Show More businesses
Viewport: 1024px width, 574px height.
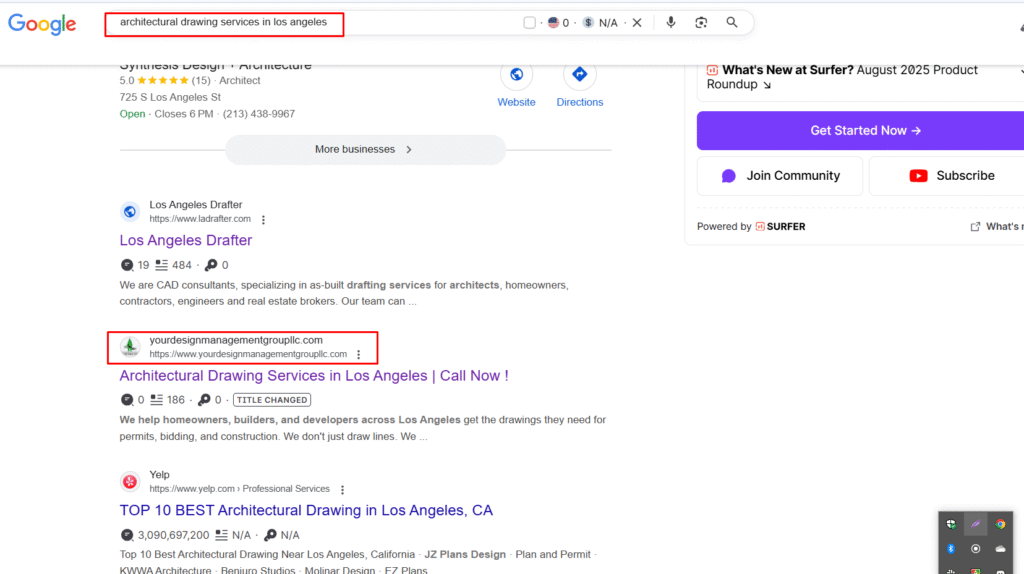[x=365, y=150]
